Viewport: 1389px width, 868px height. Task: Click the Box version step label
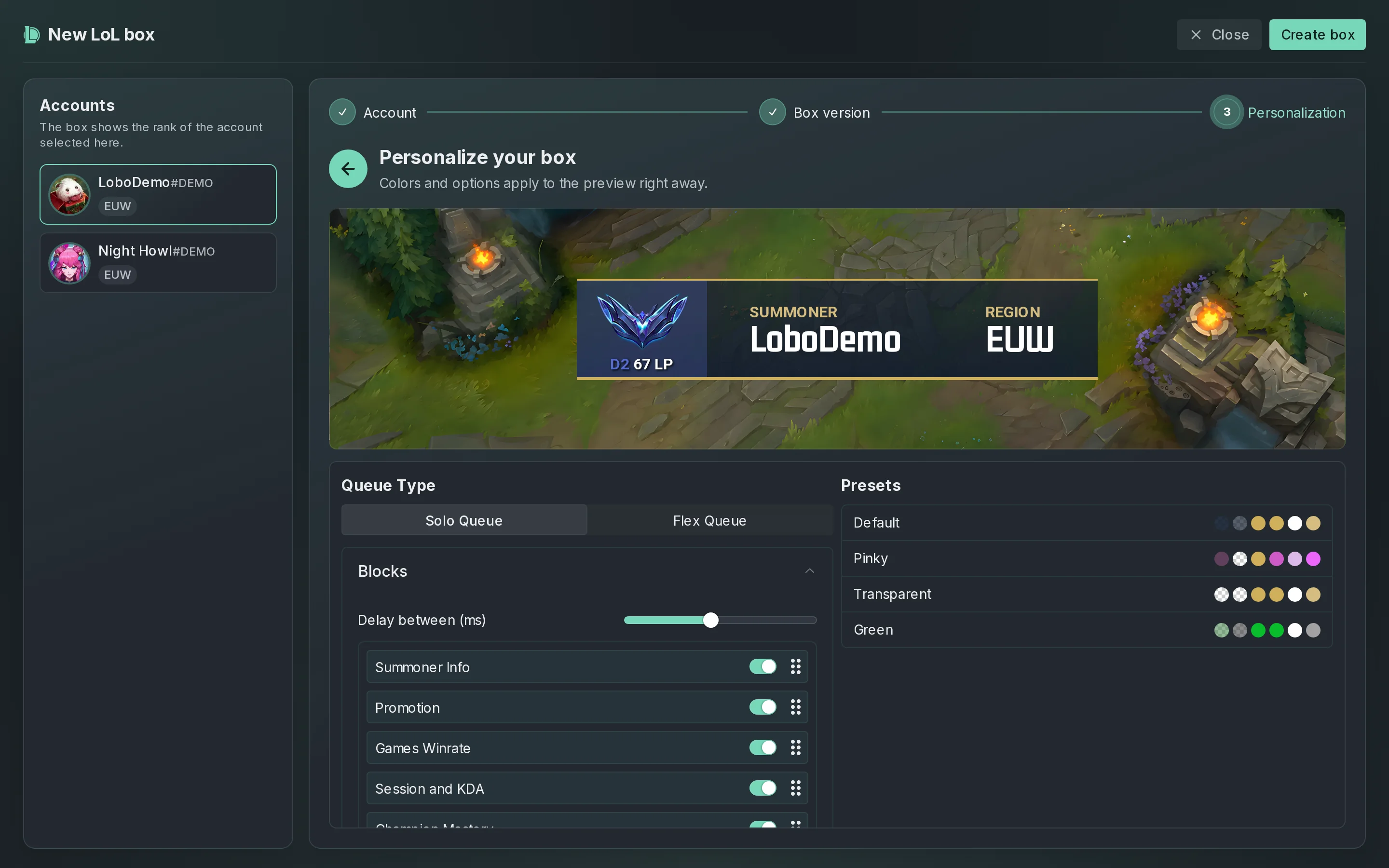[x=831, y=112]
